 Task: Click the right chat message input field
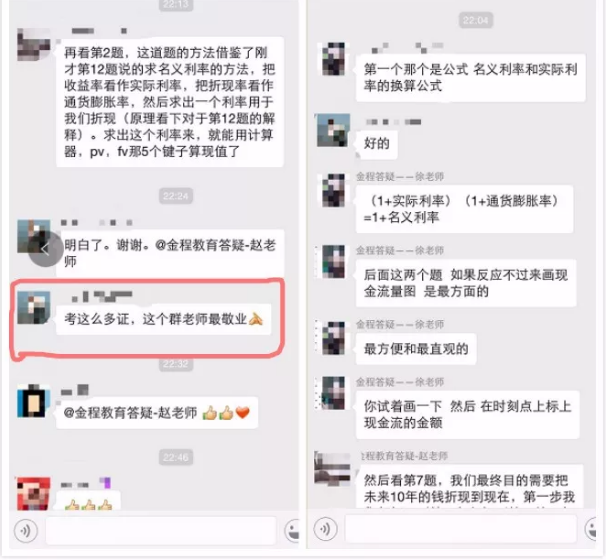point(461,528)
